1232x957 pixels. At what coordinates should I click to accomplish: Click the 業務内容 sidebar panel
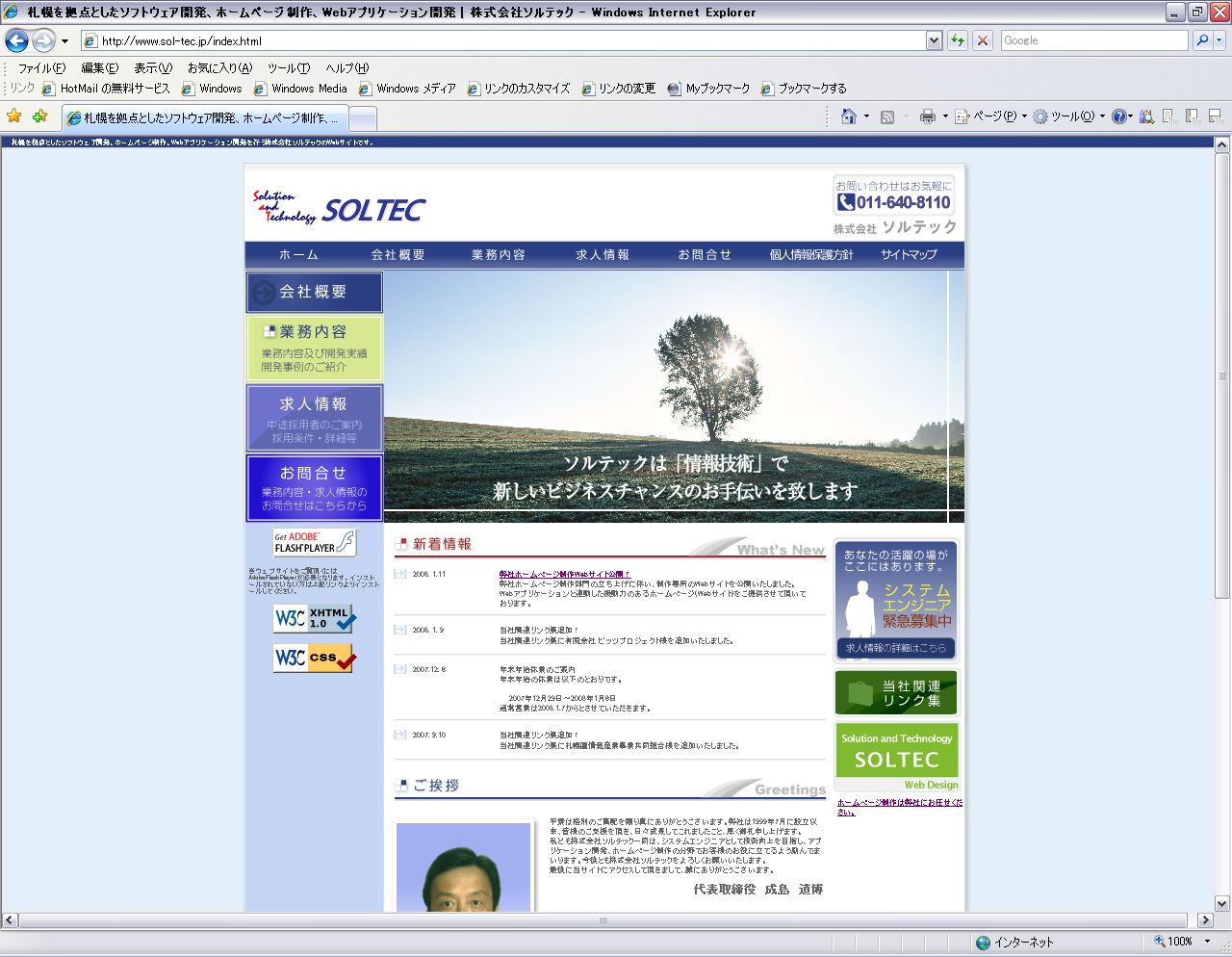pos(315,349)
